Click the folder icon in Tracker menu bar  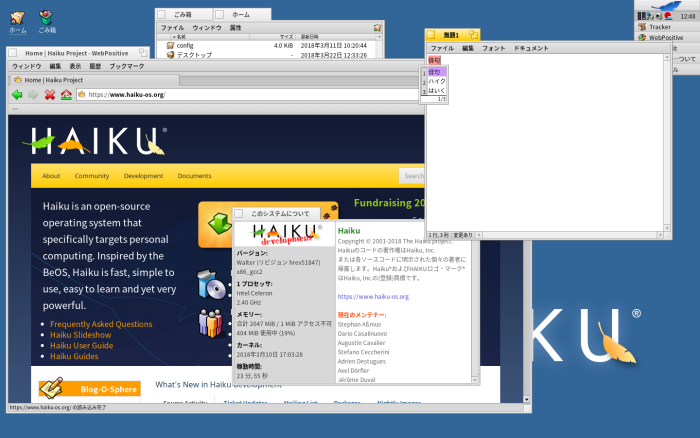(x=377, y=28)
